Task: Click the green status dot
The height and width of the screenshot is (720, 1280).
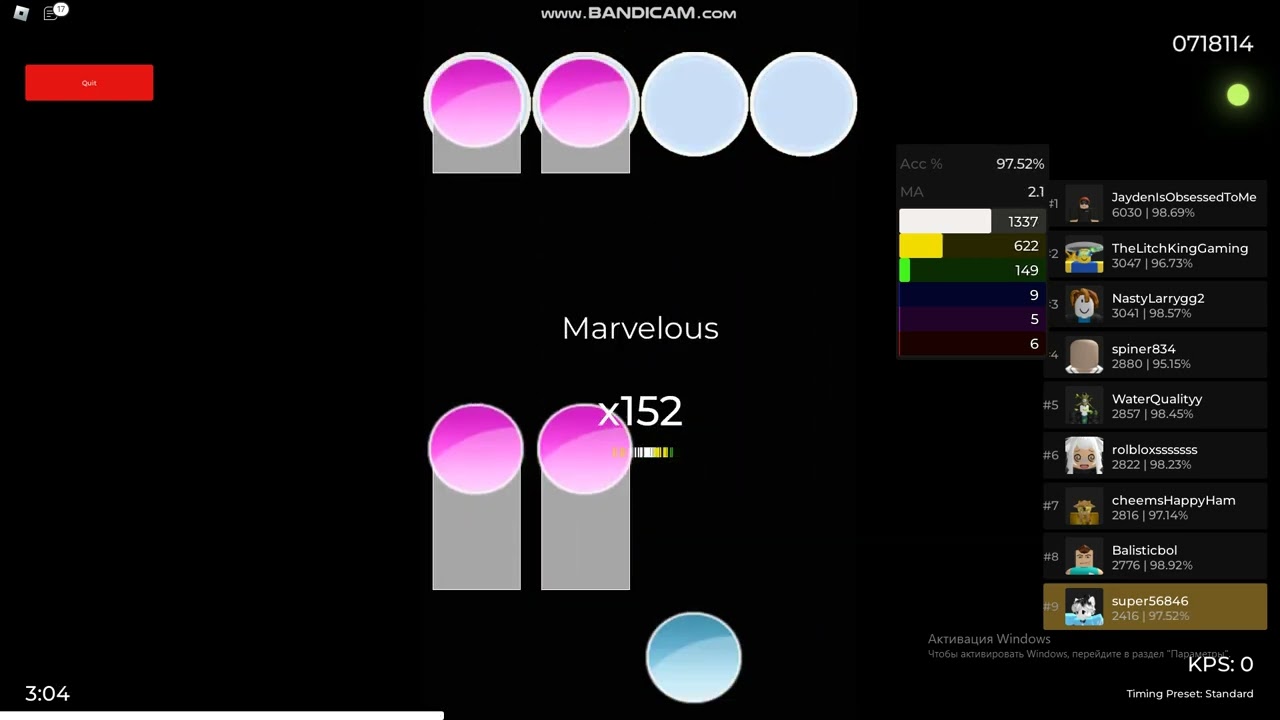Action: (x=1238, y=95)
